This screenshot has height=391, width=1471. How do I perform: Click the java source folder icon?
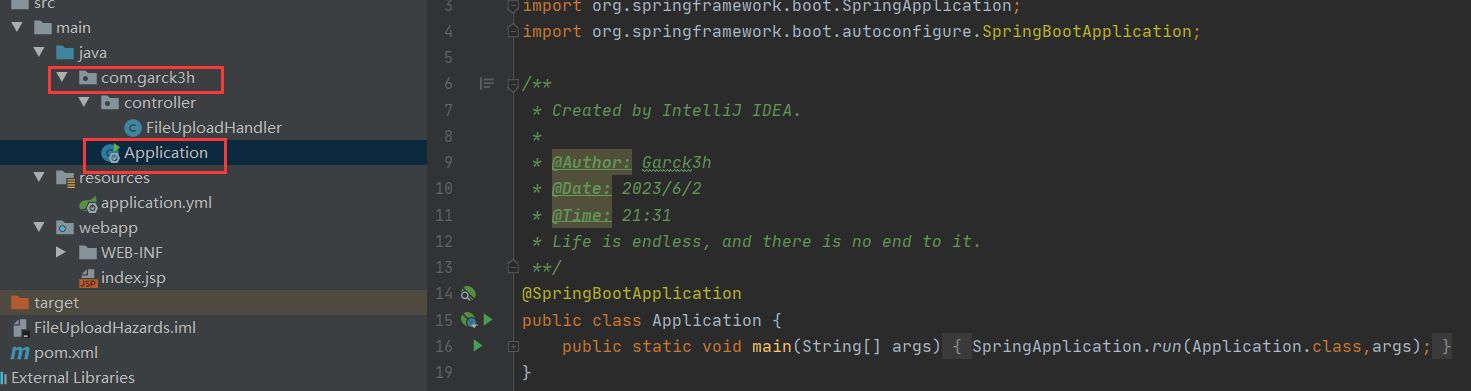[65, 53]
